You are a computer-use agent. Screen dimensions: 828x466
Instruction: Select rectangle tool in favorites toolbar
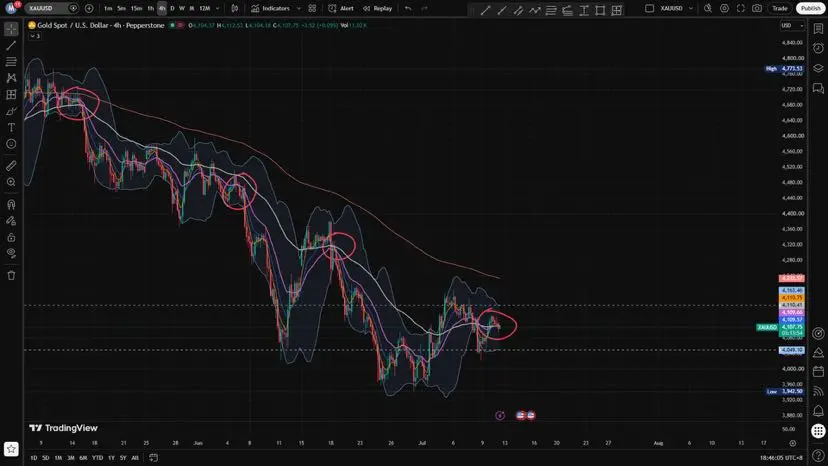point(600,10)
